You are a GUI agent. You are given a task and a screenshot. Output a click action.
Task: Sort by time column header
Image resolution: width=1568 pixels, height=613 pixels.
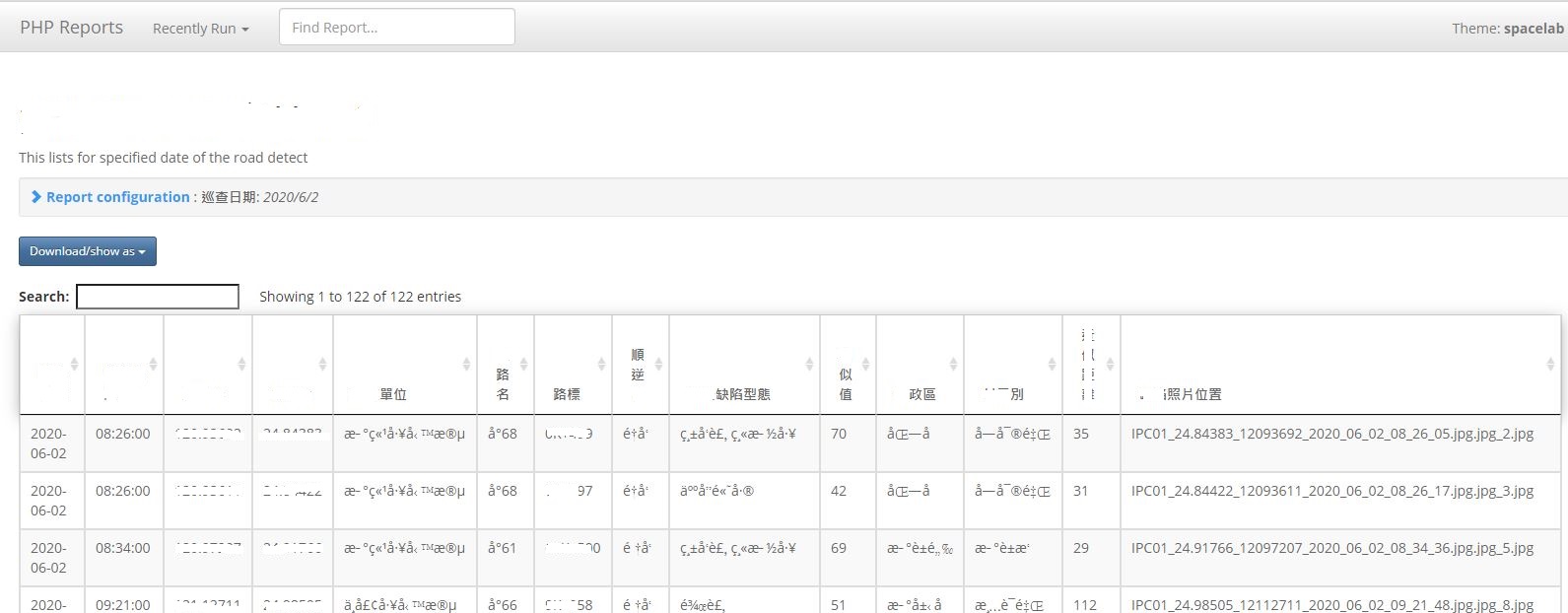[x=124, y=364]
